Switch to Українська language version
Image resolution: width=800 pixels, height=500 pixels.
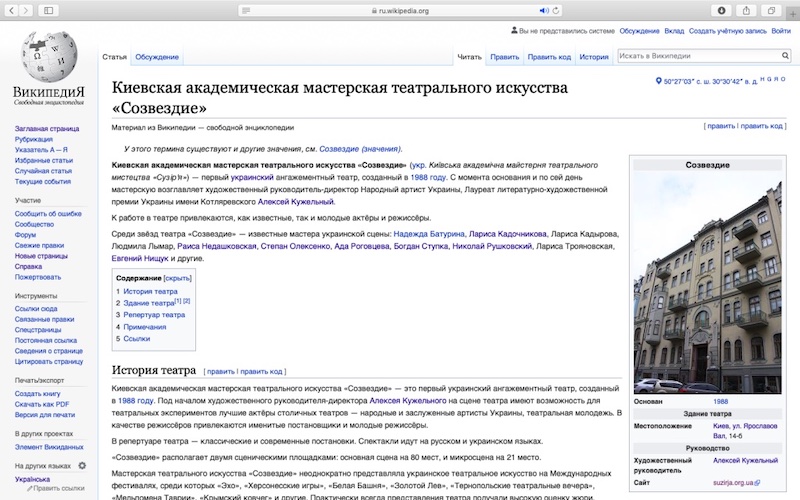tap(32, 479)
